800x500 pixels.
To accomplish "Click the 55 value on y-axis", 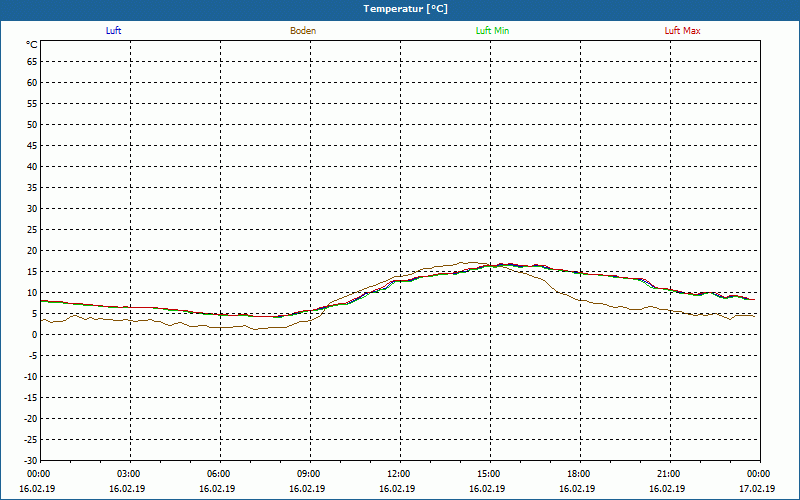I will 32,104.
